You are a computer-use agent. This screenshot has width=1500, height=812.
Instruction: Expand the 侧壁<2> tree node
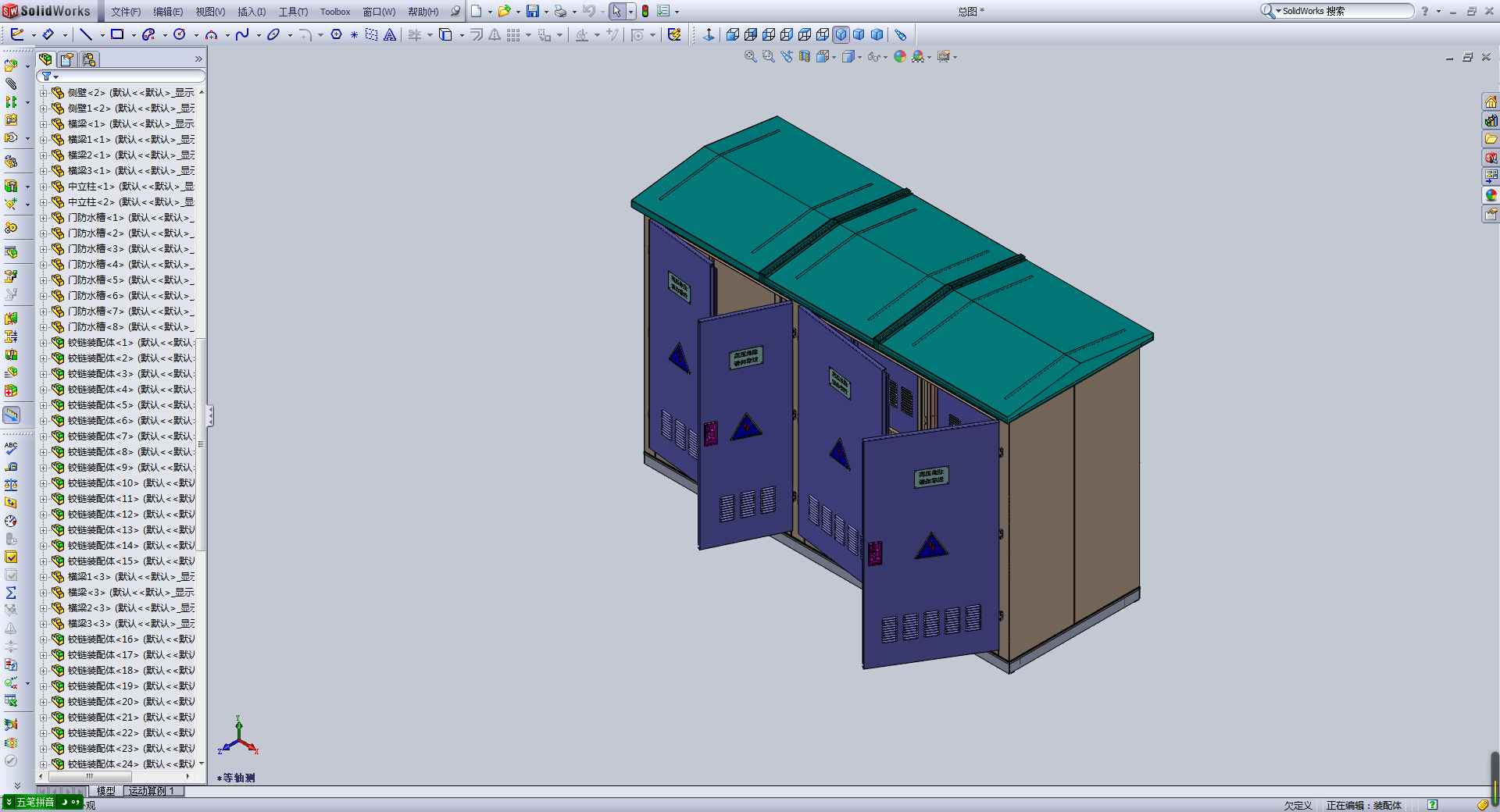tap(44, 92)
